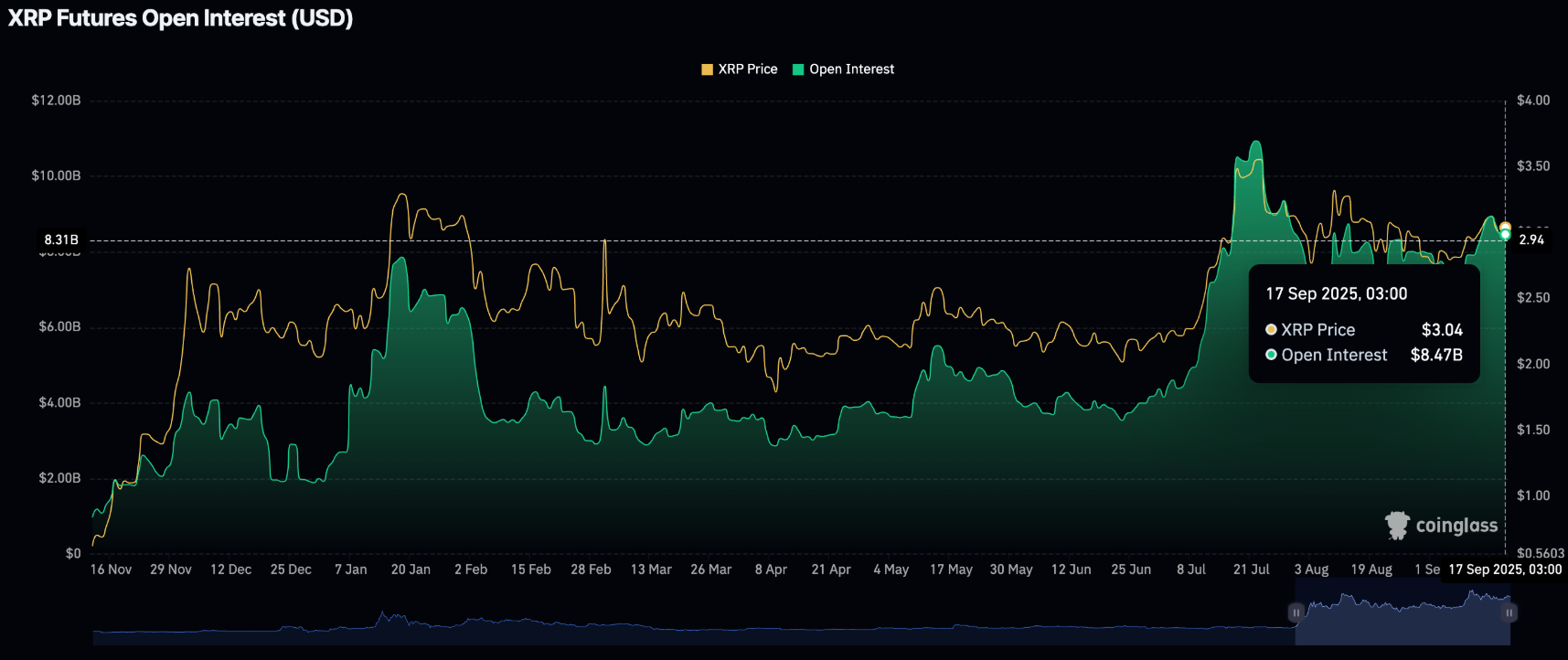The height and width of the screenshot is (660, 1568).
Task: Click the yellow XRP Price marker dot on the crosshair
Action: [x=1505, y=227]
